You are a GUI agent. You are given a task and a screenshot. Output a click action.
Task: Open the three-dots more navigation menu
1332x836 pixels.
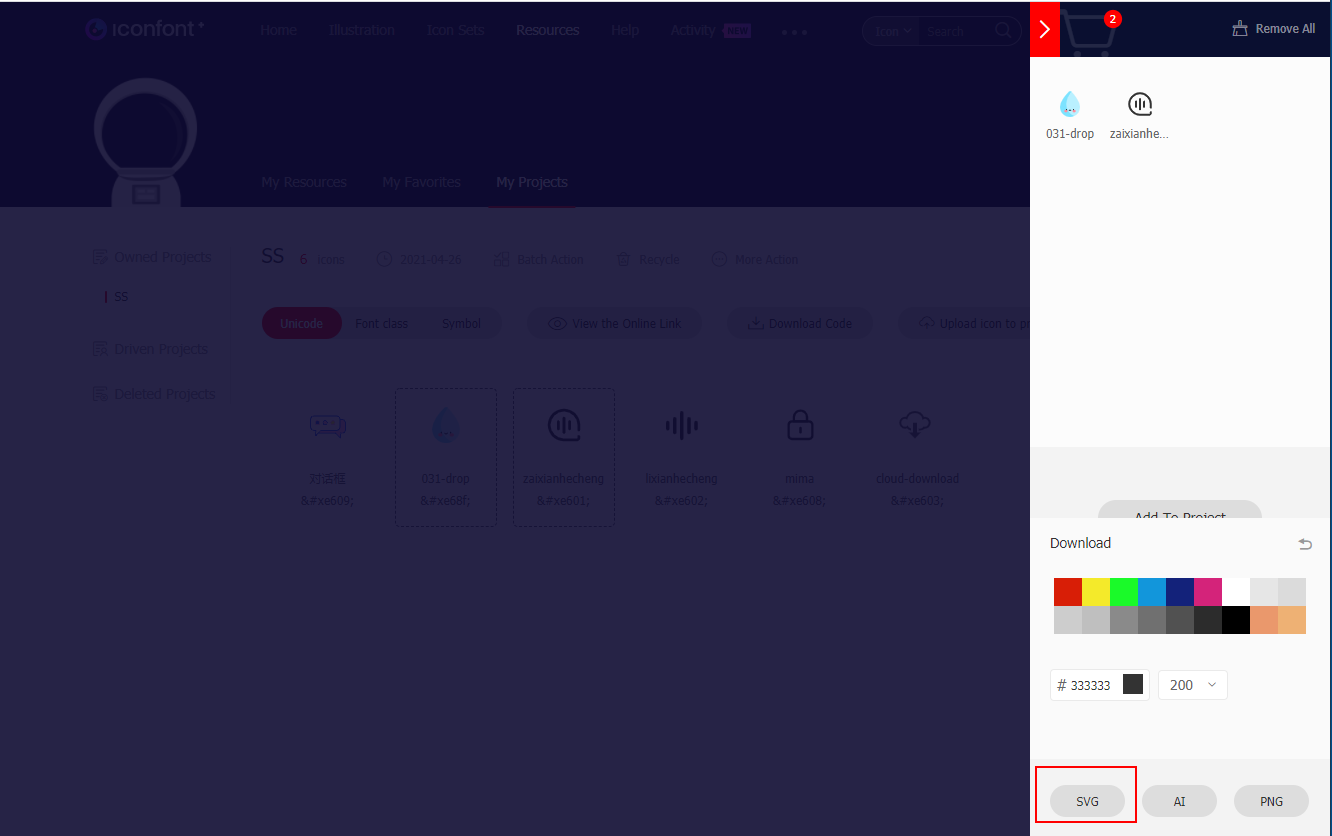[x=794, y=32]
